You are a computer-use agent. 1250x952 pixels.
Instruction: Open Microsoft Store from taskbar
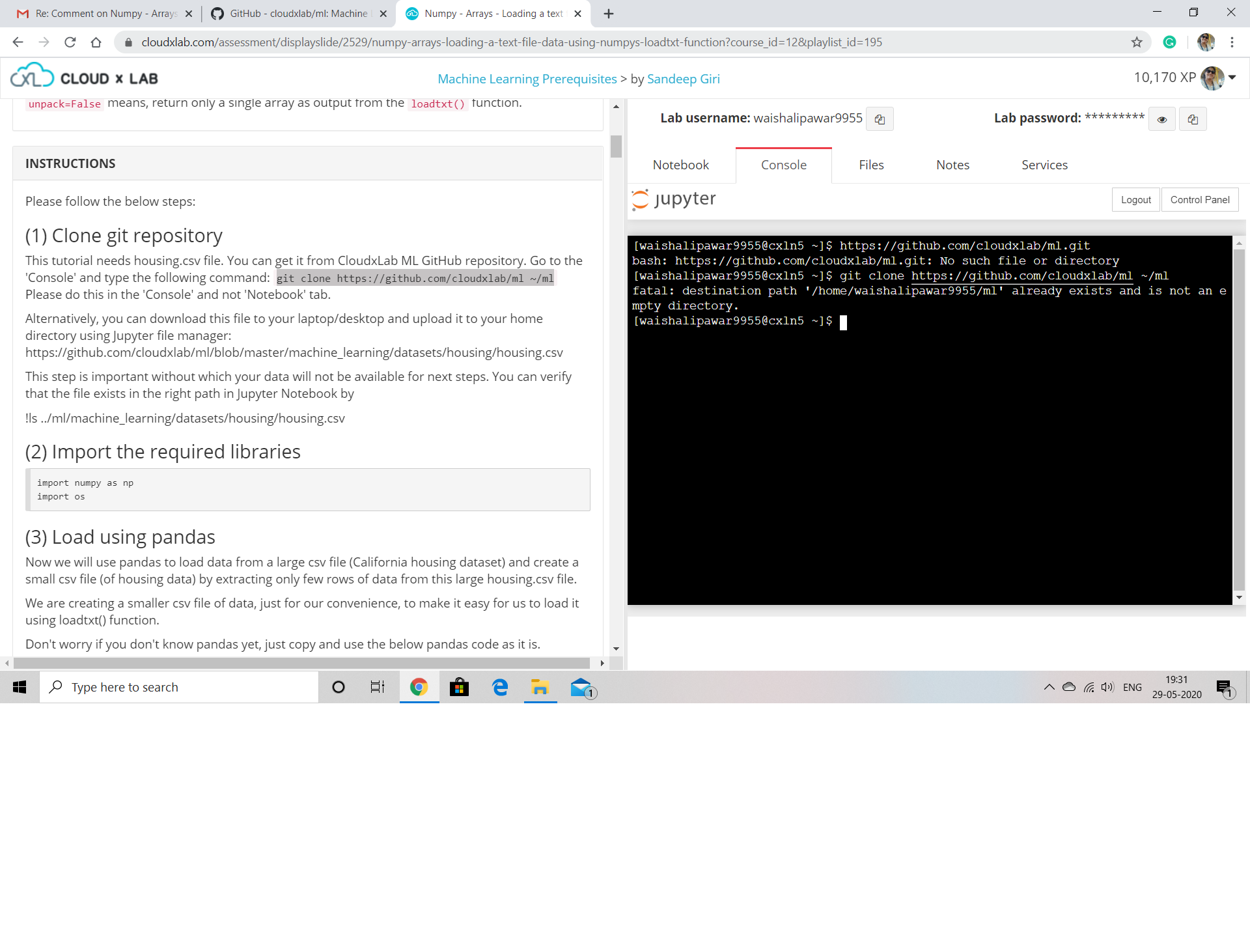(459, 687)
